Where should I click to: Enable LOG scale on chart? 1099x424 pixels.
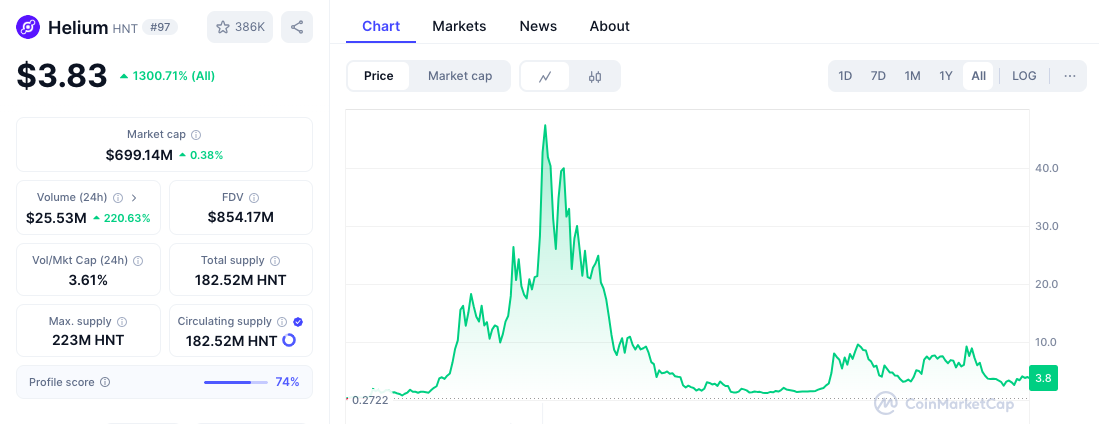(x=1024, y=76)
